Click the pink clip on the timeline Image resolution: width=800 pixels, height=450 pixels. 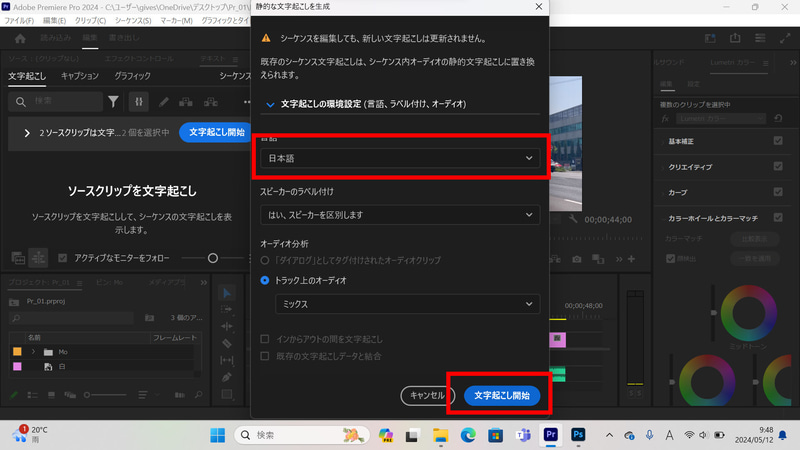tap(557, 339)
